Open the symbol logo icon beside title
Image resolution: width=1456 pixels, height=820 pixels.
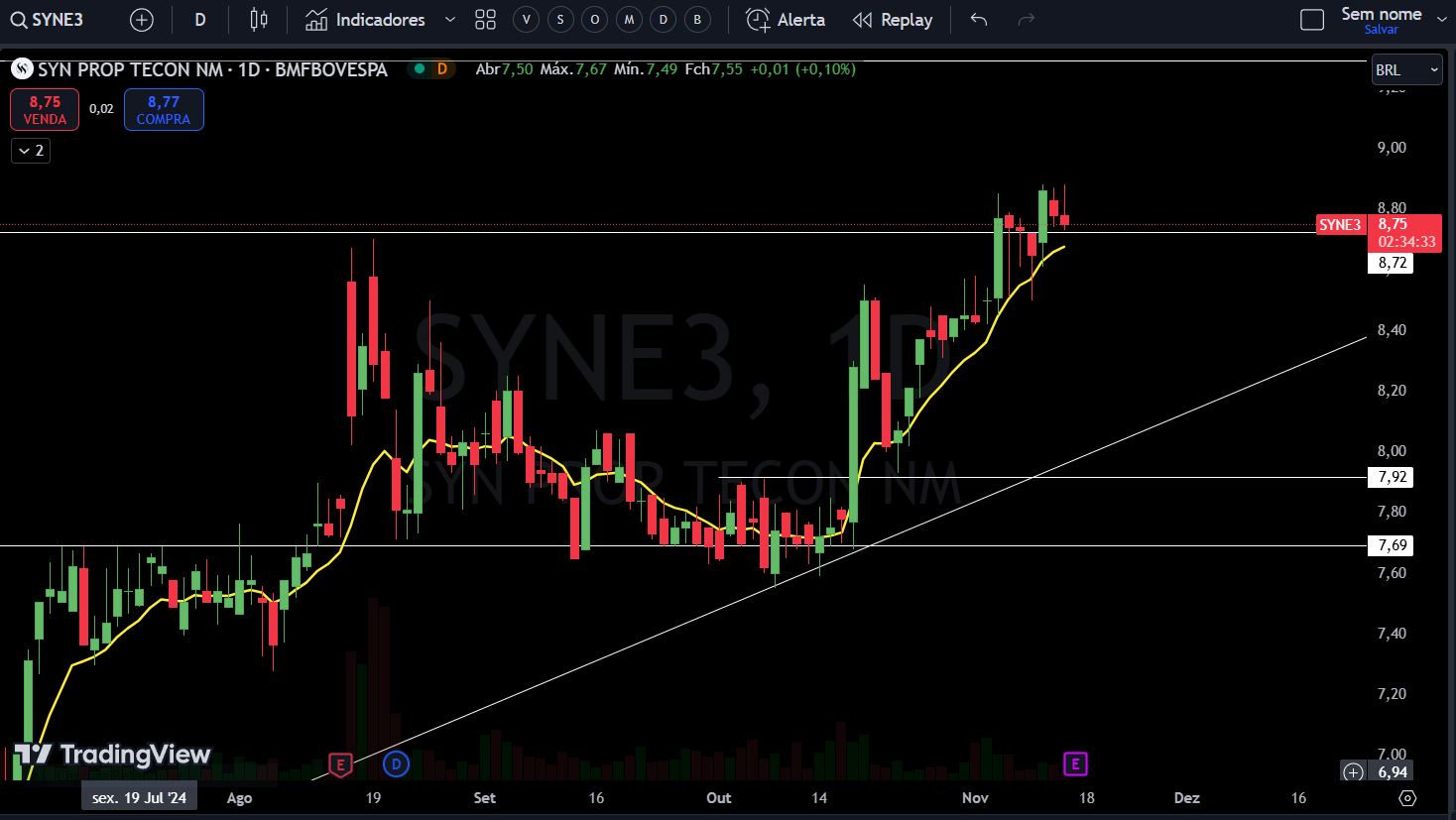point(21,69)
